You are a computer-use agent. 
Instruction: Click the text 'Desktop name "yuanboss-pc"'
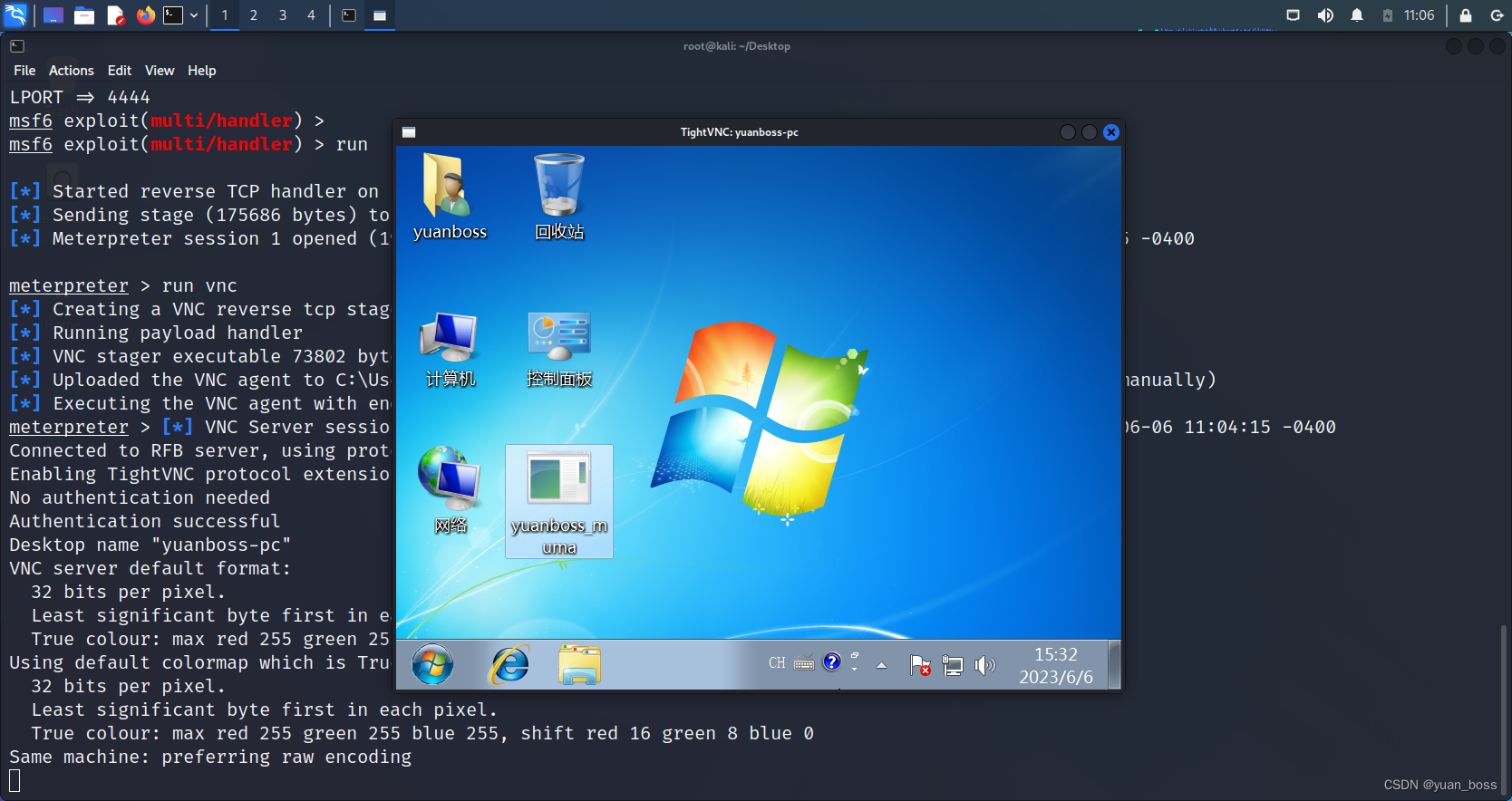pyautogui.click(x=150, y=545)
